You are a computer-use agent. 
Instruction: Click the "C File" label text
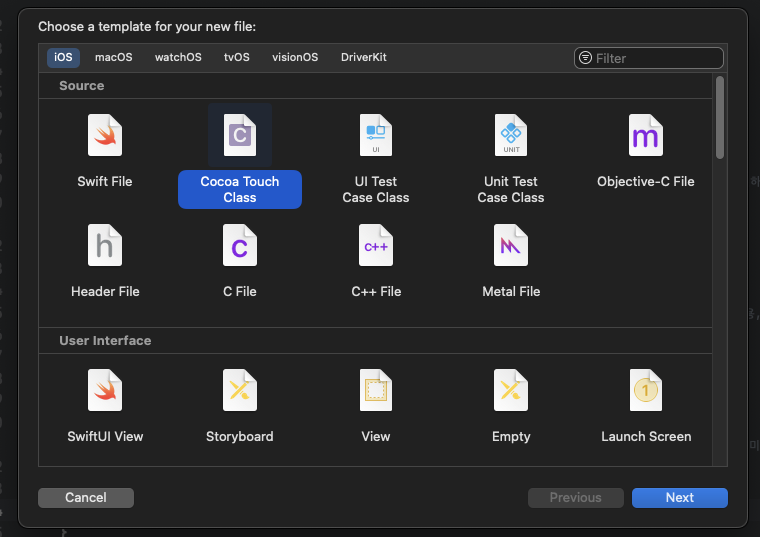click(x=240, y=291)
